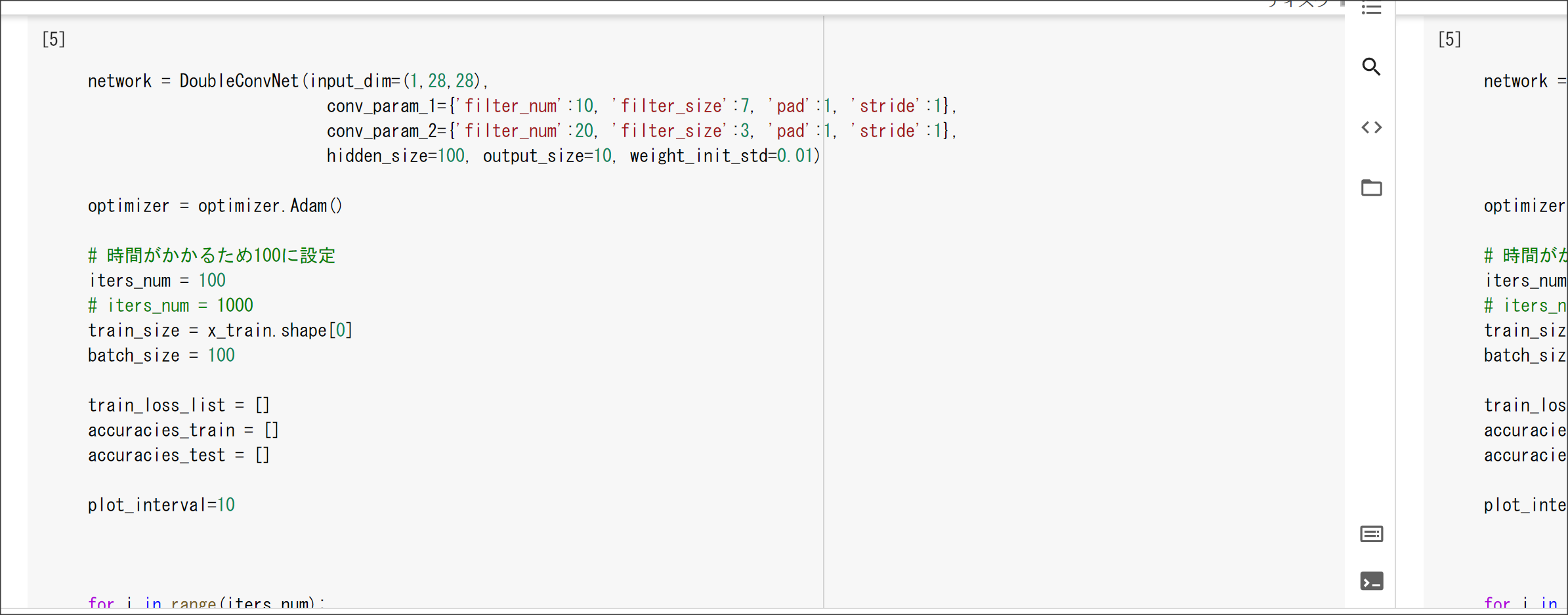The image size is (1568, 615).
Task: Open the terminal icon in sidebar
Action: point(1371,582)
